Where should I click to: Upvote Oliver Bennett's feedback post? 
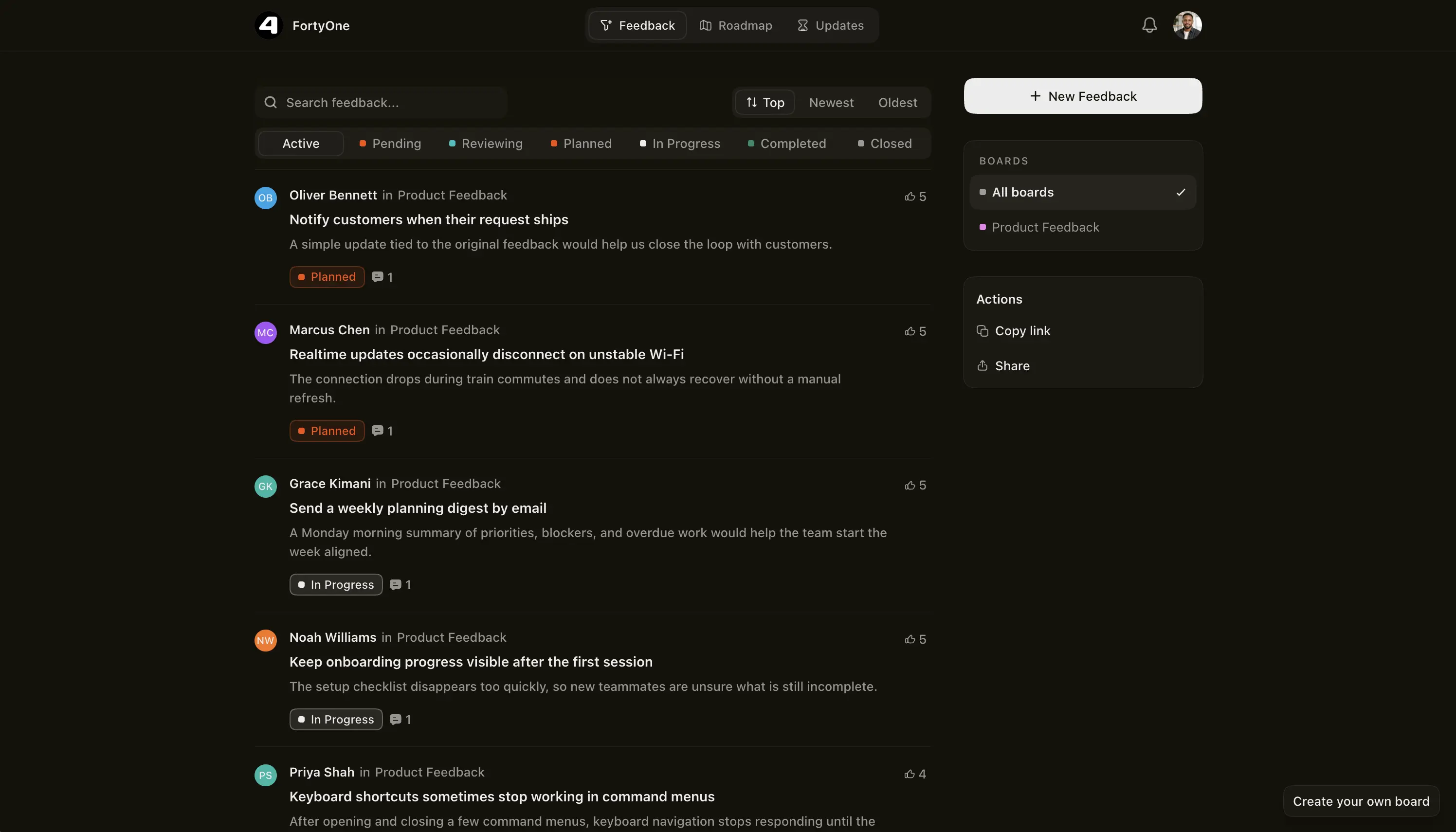coord(915,197)
